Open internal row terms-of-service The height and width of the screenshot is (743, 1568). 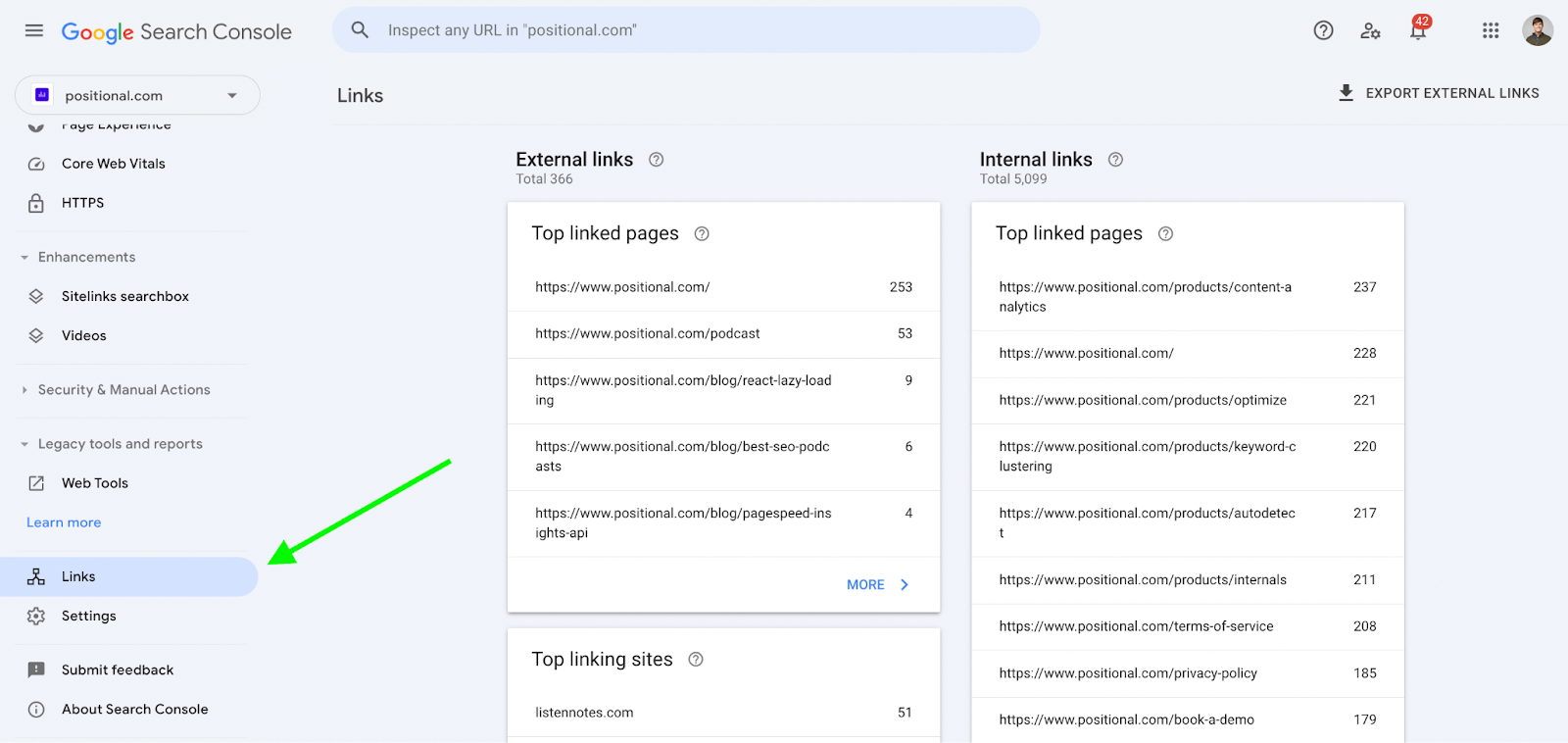coord(1188,626)
